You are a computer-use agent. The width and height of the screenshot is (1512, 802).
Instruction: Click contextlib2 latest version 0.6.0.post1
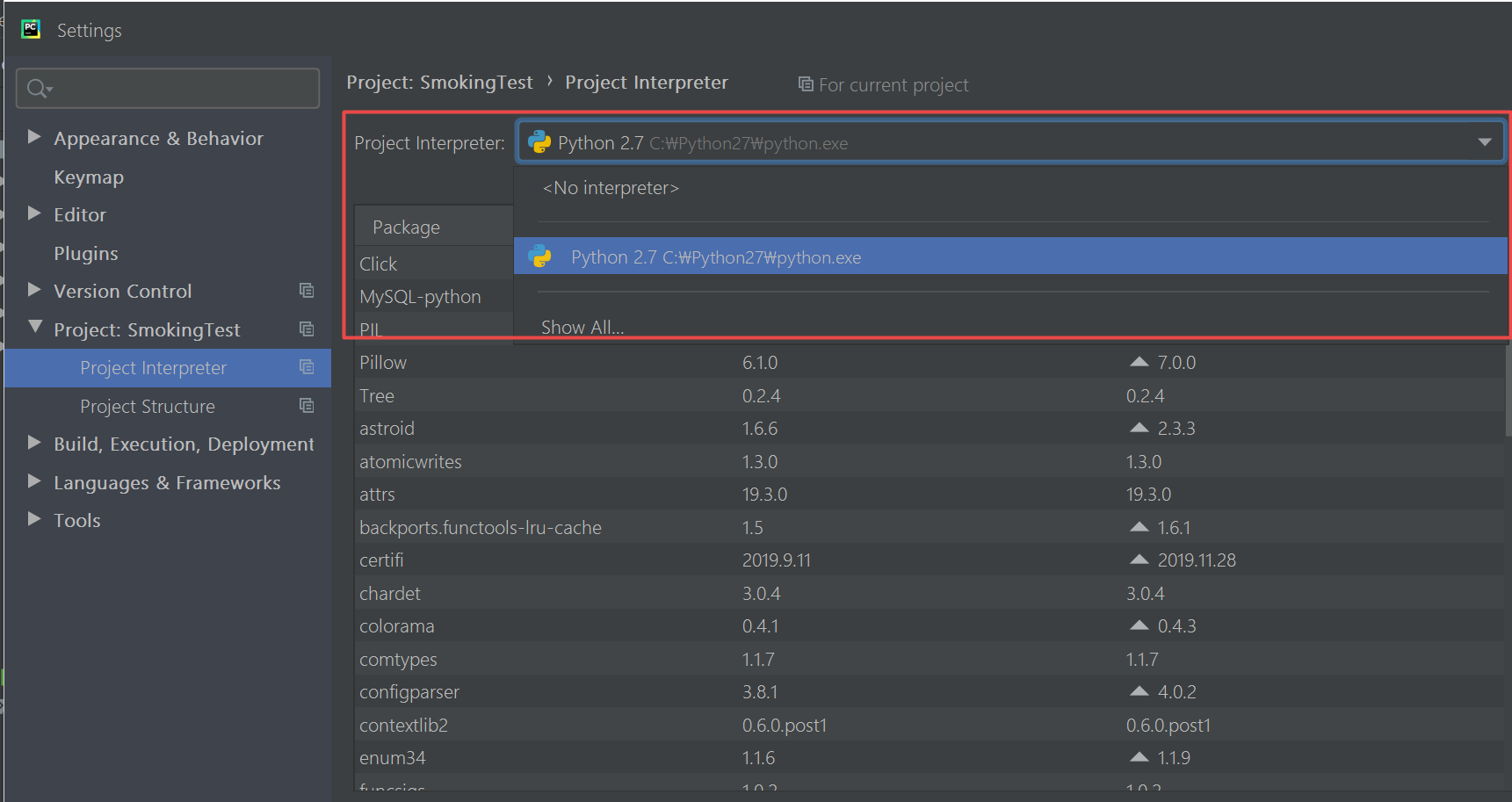click(x=1168, y=725)
